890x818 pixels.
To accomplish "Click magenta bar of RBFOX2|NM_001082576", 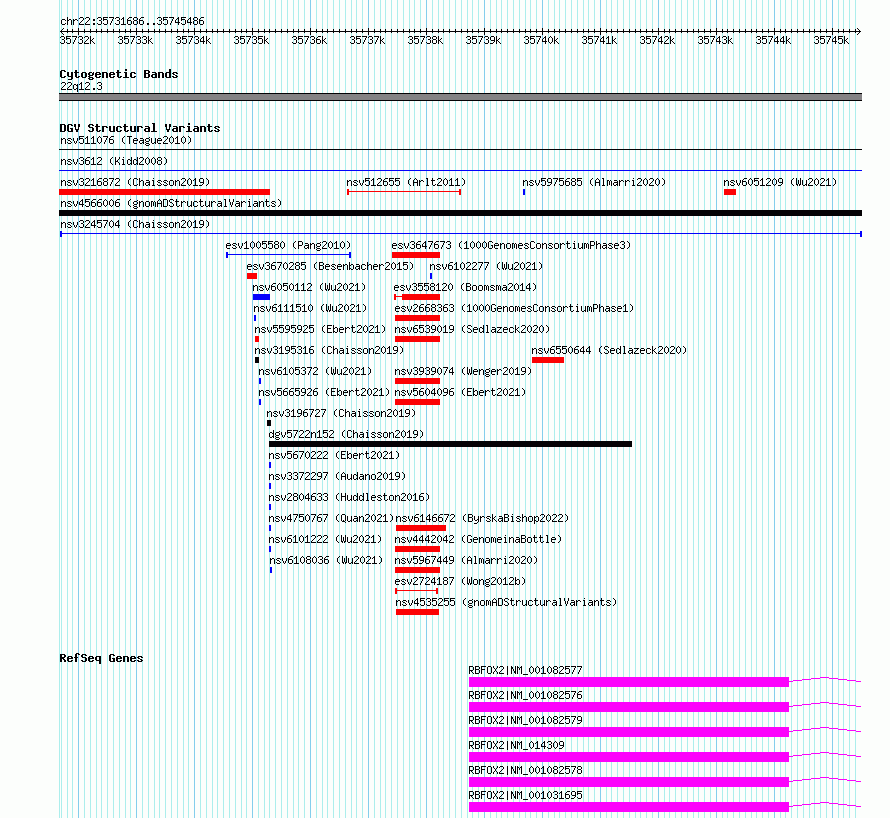I will pyautogui.click(x=629, y=707).
